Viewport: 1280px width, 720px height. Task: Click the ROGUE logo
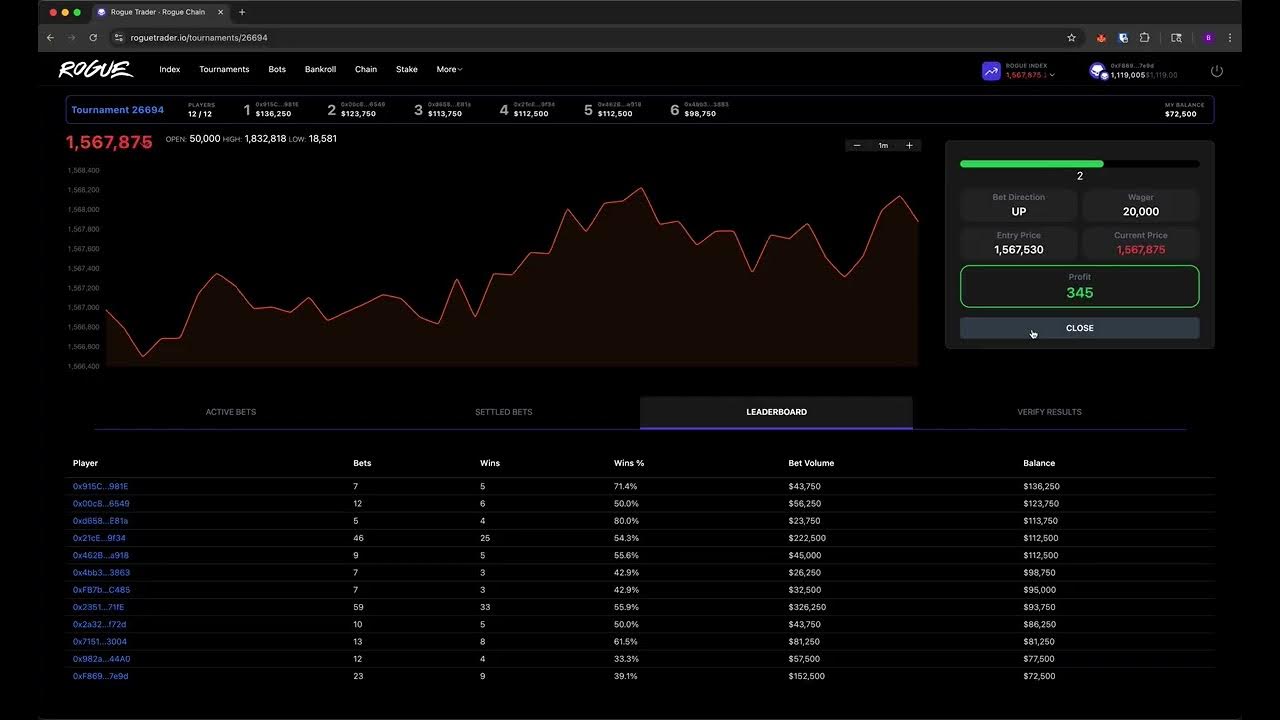[x=95, y=69]
